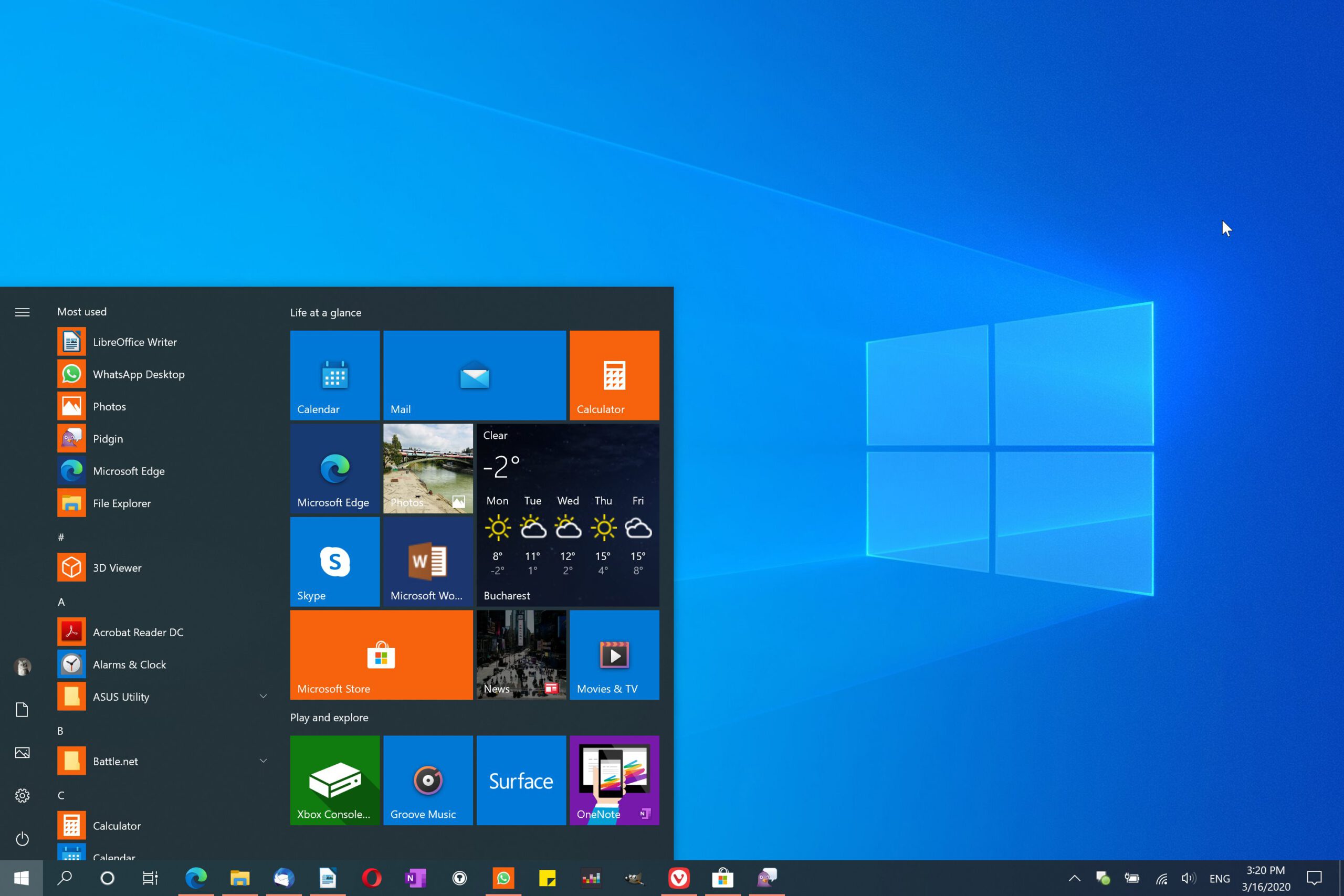The height and width of the screenshot is (896, 1344).
Task: Launch the Microsoft Edge tile
Action: pyautogui.click(x=335, y=469)
